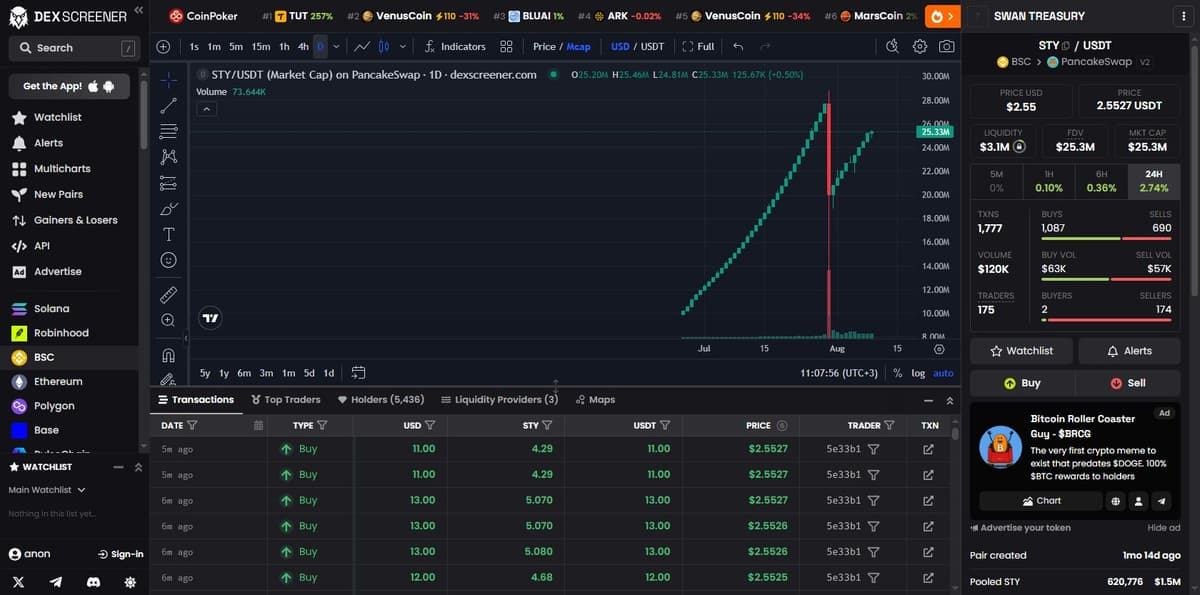Click the green Buy button

(x=1022, y=383)
